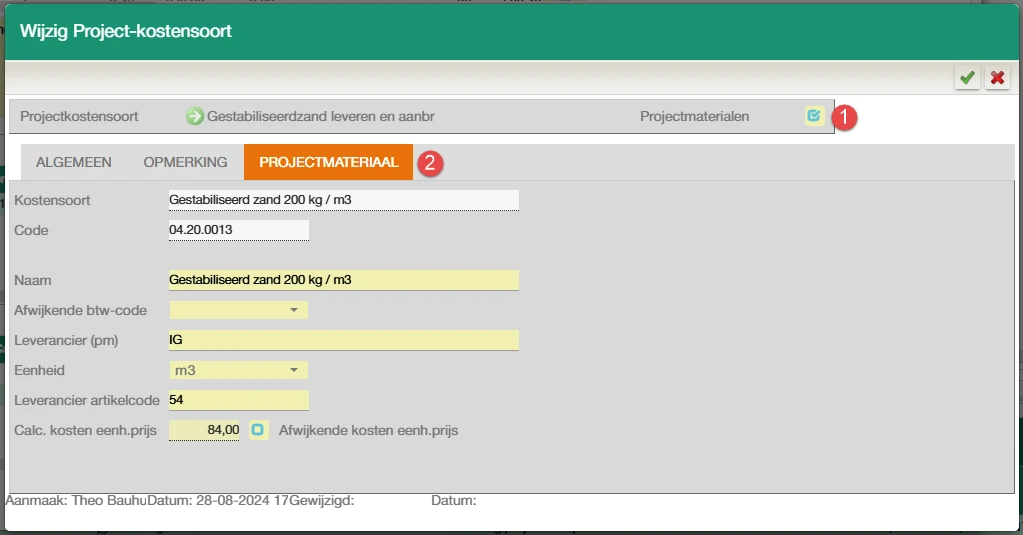
Task: Open the OPMERKING tab
Action: pyautogui.click(x=185, y=162)
